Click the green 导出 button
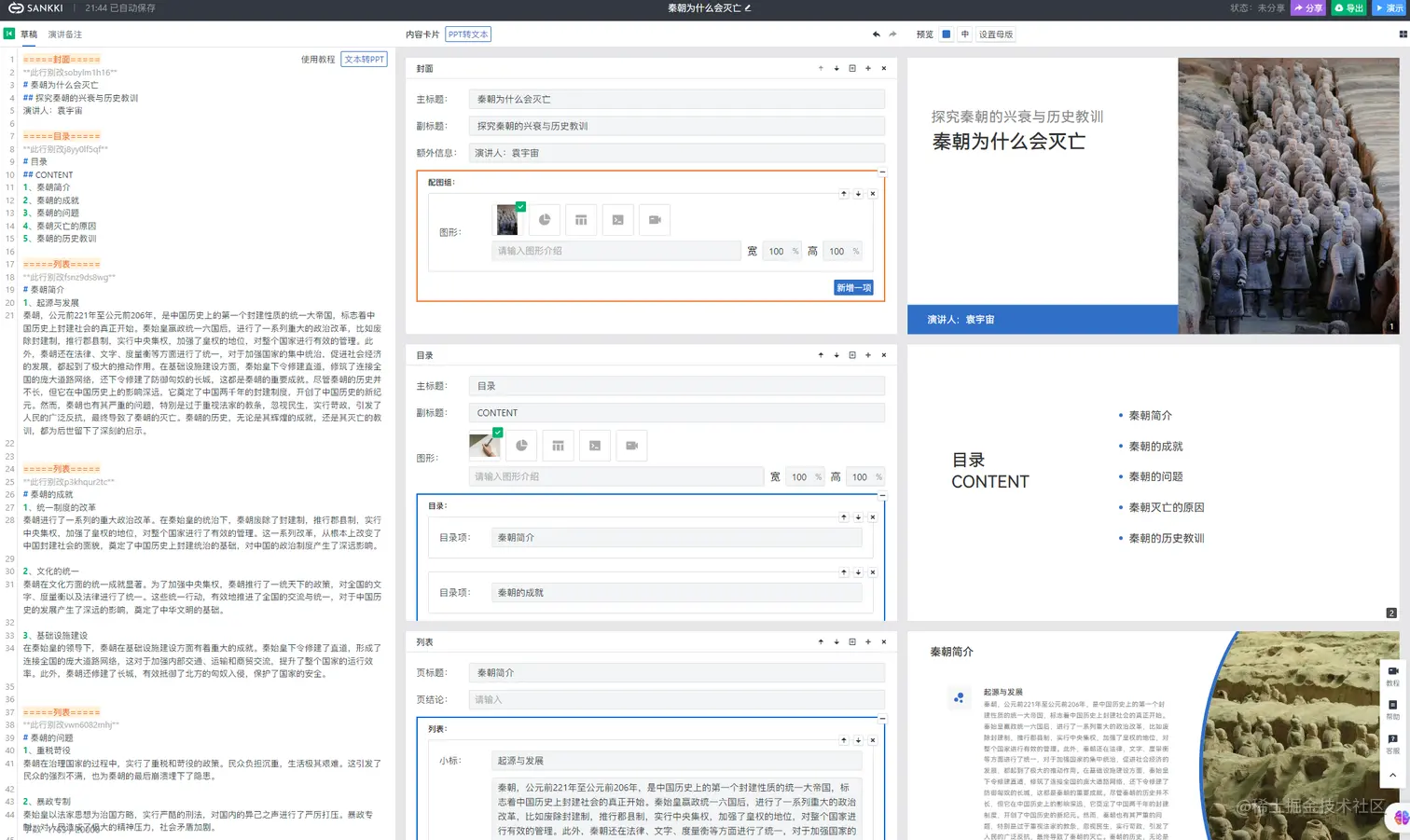1410x840 pixels. 1349,7
